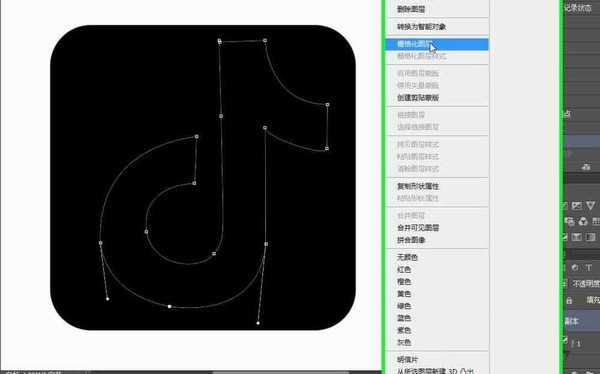Click the anchor at the flag's upper right tip
Screen dimensions: 600x374
click(x=327, y=105)
